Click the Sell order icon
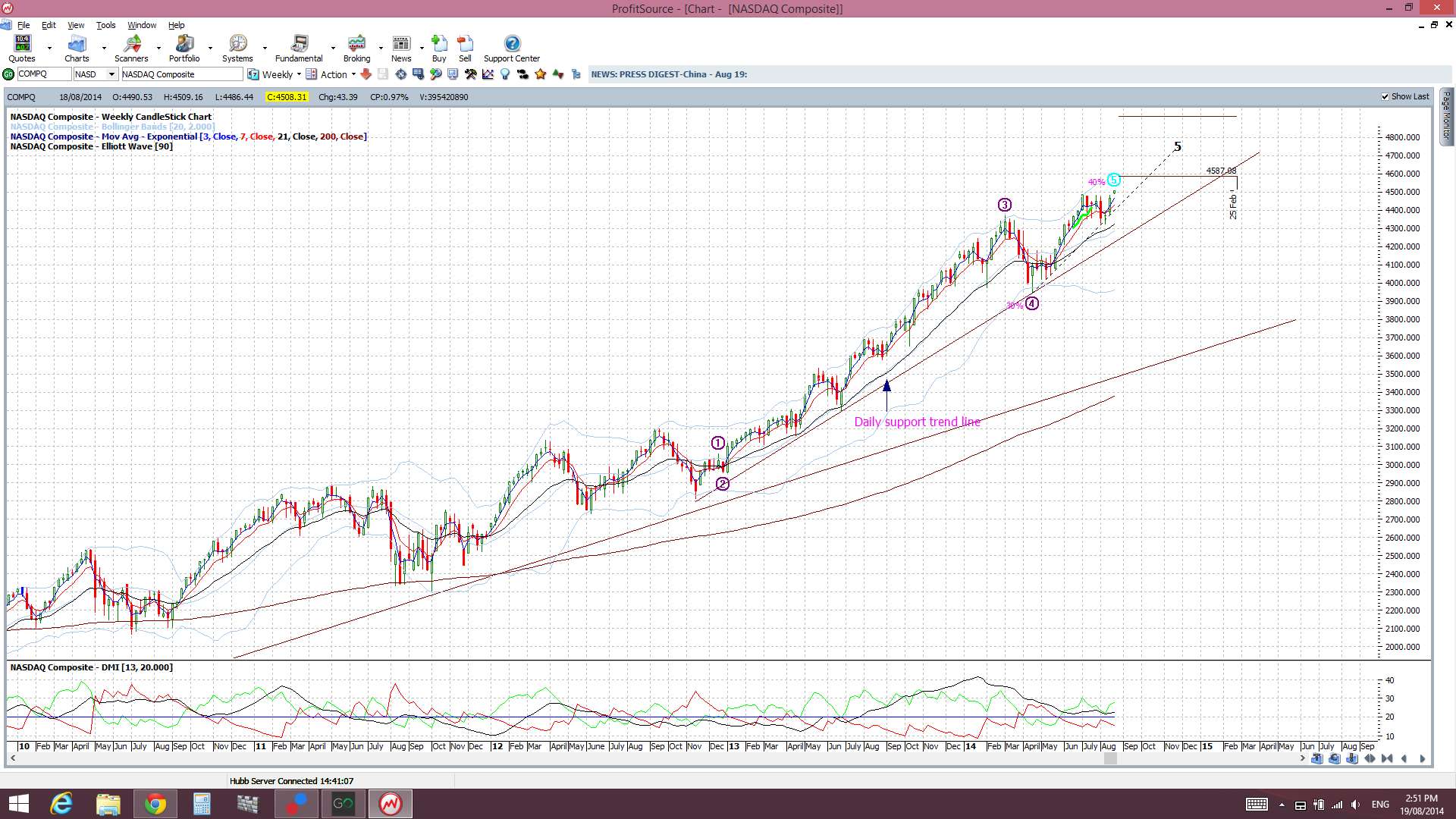Image resolution: width=1456 pixels, height=819 pixels. pyautogui.click(x=465, y=49)
